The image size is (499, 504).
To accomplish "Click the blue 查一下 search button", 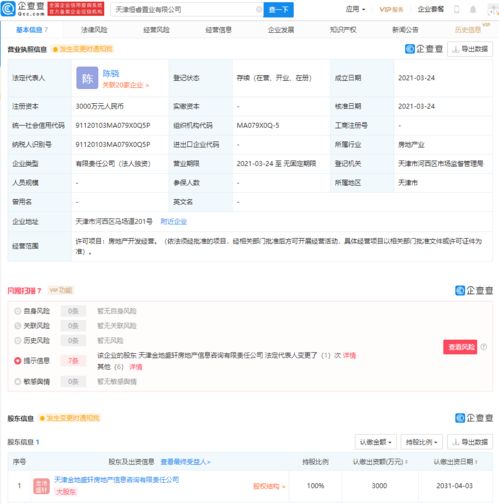I will (278, 10).
